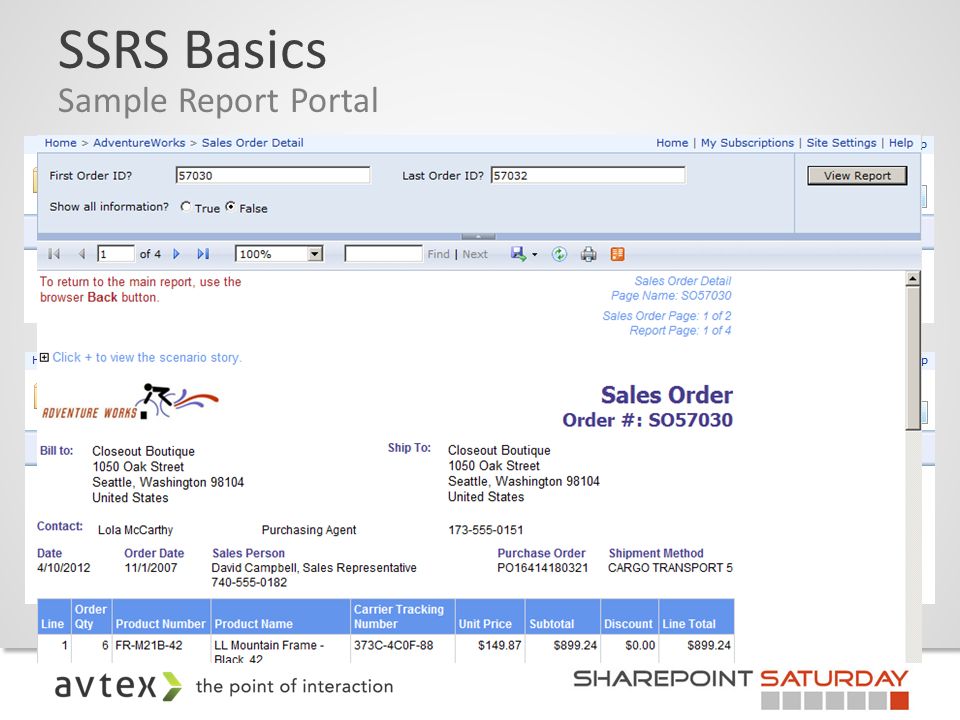Click contact name Lola McCarthy
Image resolution: width=960 pixels, height=720 pixels.
coord(135,530)
